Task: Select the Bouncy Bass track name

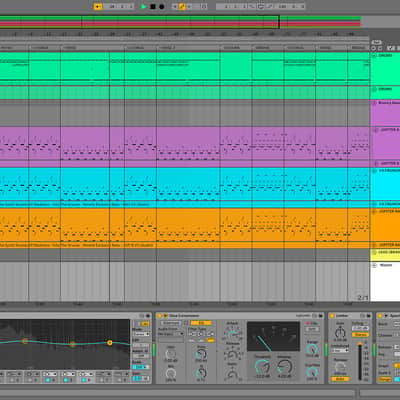Action: click(389, 103)
